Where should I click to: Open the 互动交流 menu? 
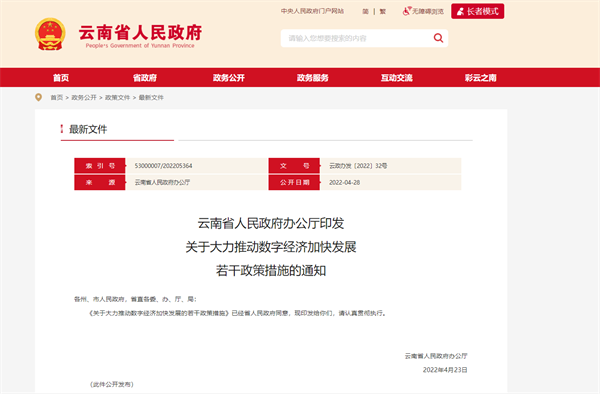pos(396,78)
